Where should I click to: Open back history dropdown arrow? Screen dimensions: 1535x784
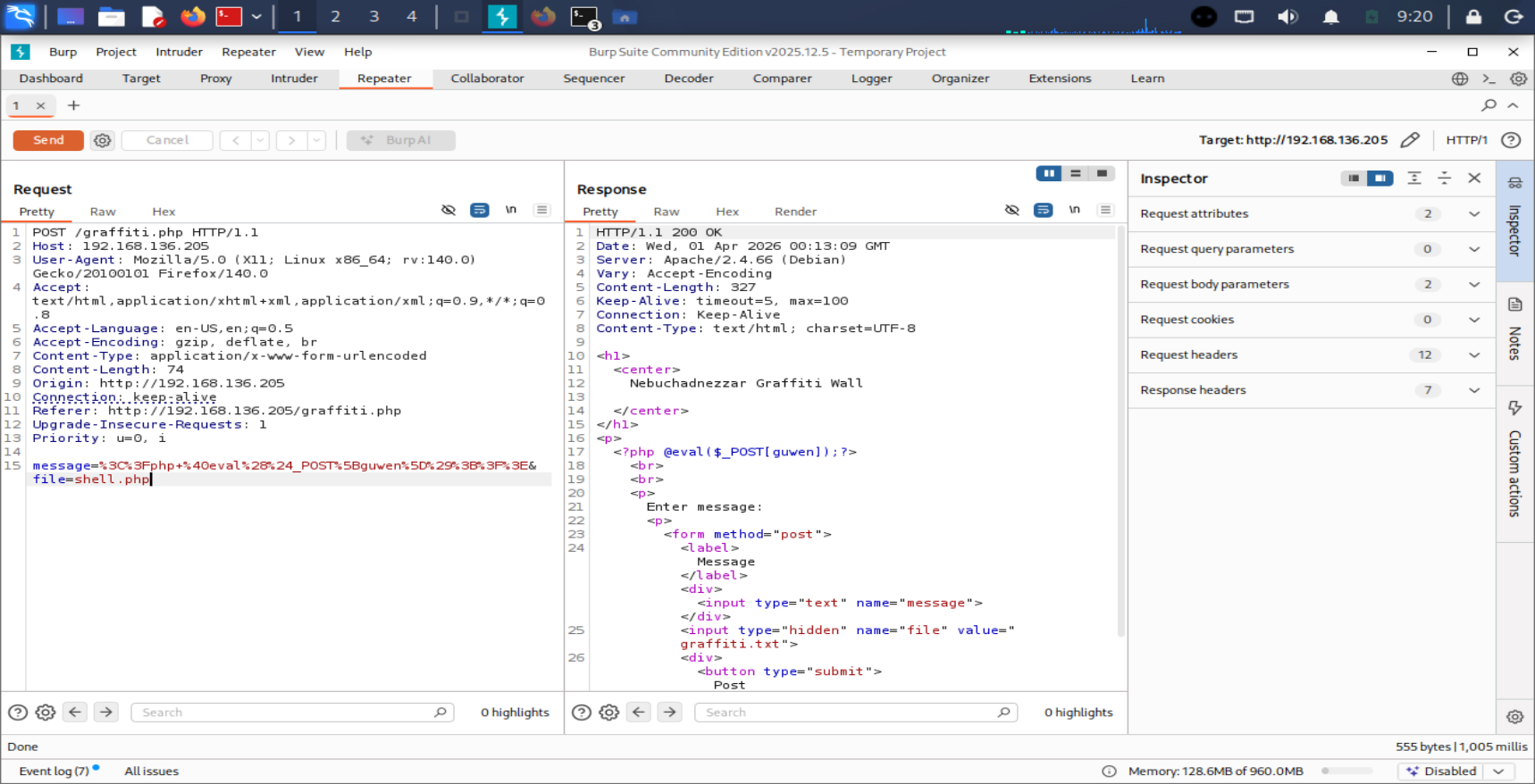click(x=260, y=140)
